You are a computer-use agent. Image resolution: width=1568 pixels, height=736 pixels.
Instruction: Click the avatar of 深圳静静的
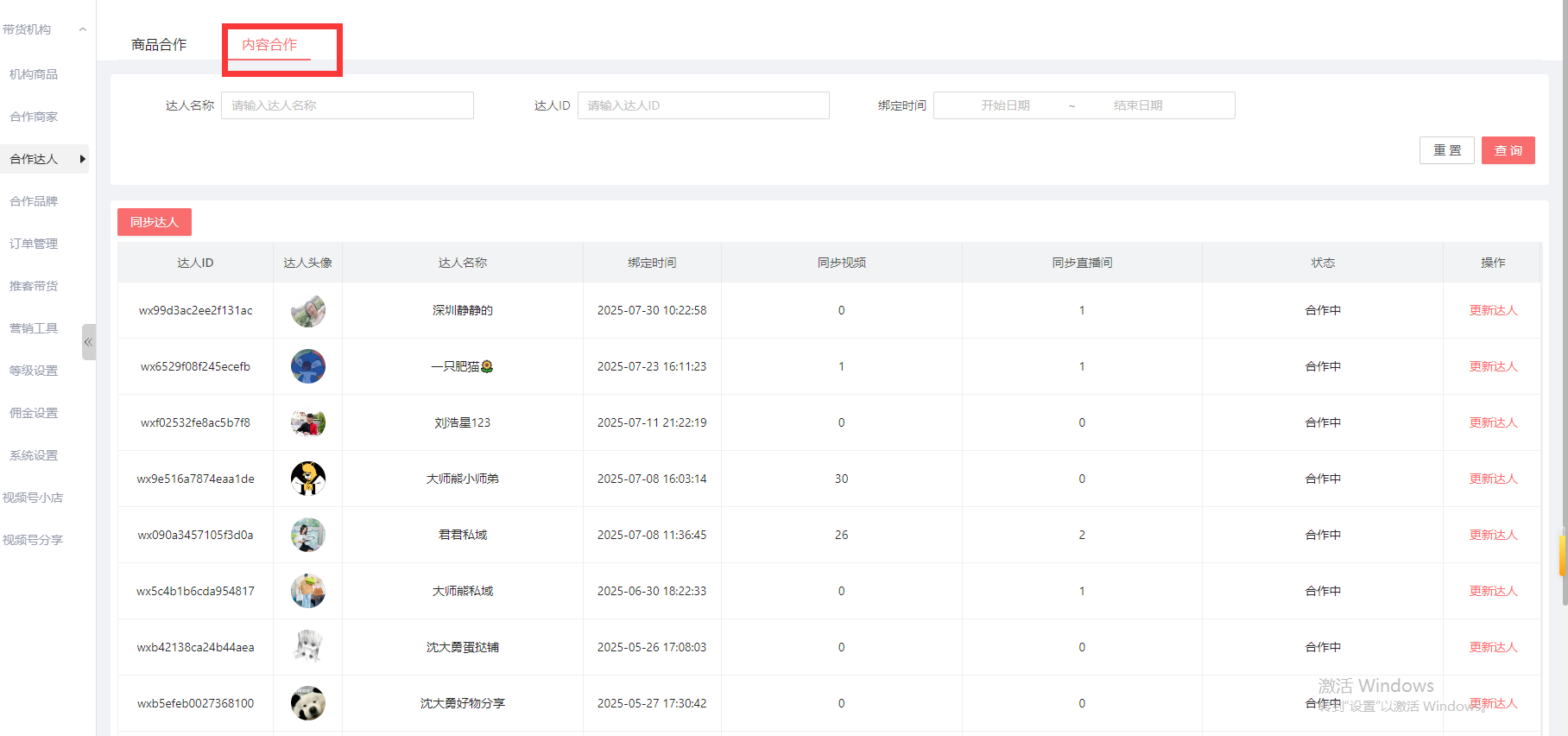click(307, 310)
